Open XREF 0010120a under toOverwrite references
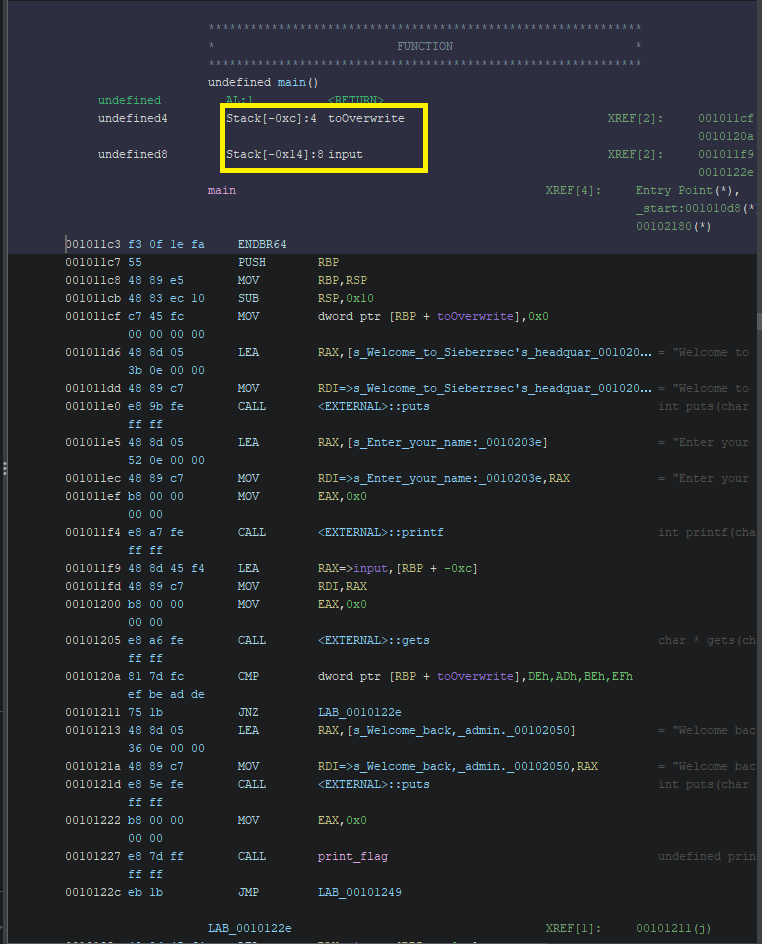This screenshot has height=944, width=762. [x=725, y=136]
